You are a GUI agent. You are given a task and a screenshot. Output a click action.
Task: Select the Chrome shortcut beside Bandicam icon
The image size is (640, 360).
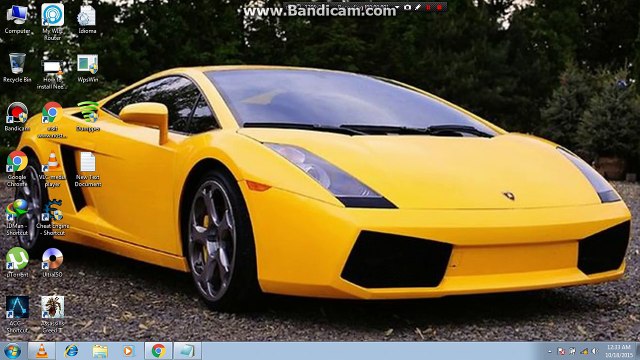pos(52,120)
